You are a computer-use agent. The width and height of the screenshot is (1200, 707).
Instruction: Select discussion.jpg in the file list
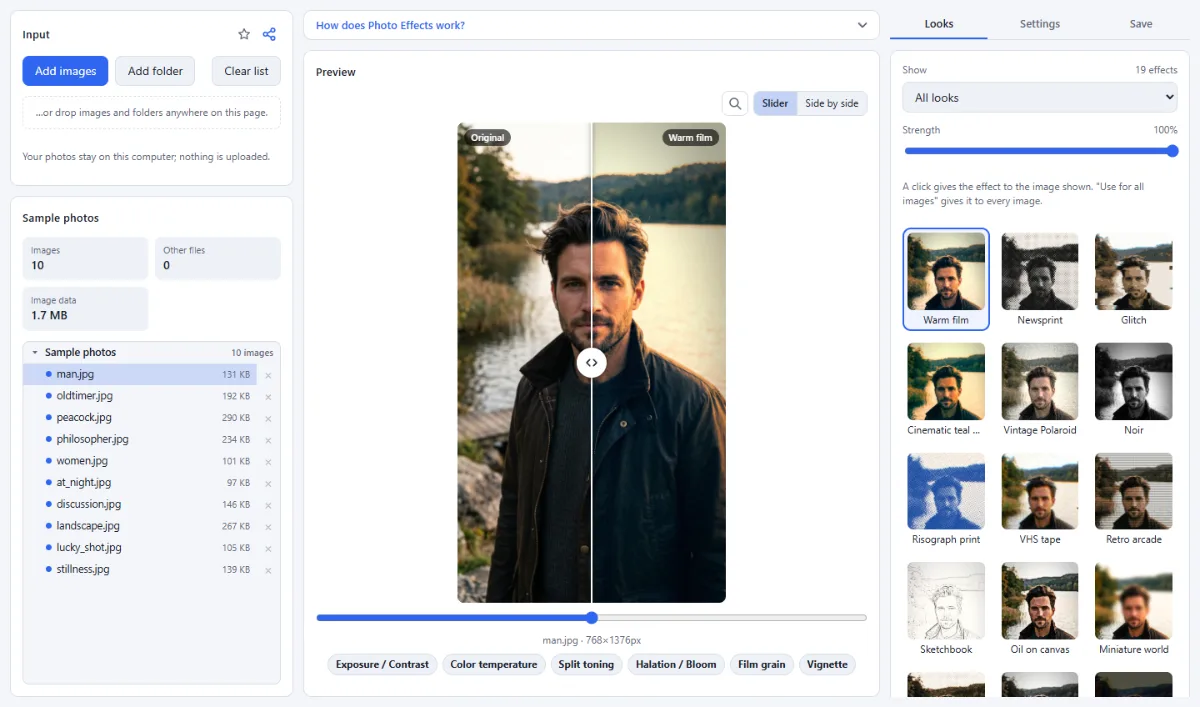pyautogui.click(x=140, y=504)
